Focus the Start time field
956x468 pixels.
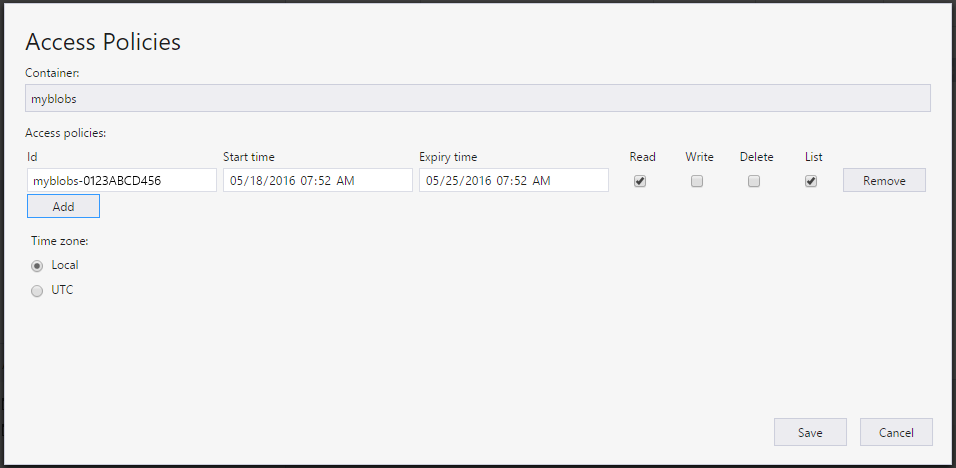click(317, 180)
